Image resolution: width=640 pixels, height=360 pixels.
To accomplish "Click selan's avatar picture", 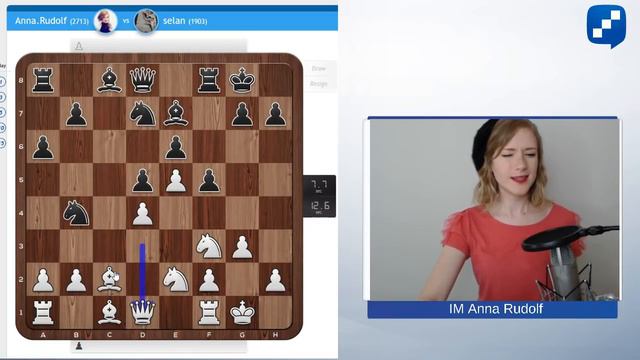I will point(146,21).
